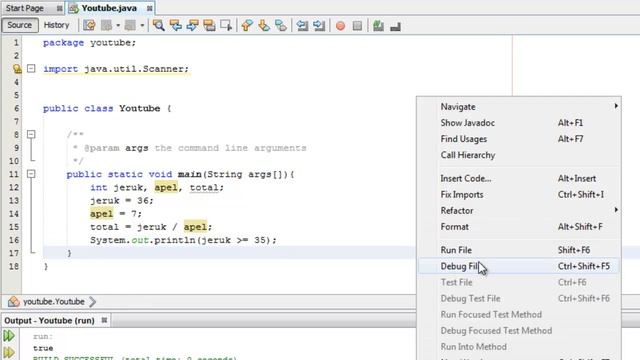Click youtube.Youtube breadcrumb
The width and height of the screenshot is (640, 360).
tap(54, 302)
